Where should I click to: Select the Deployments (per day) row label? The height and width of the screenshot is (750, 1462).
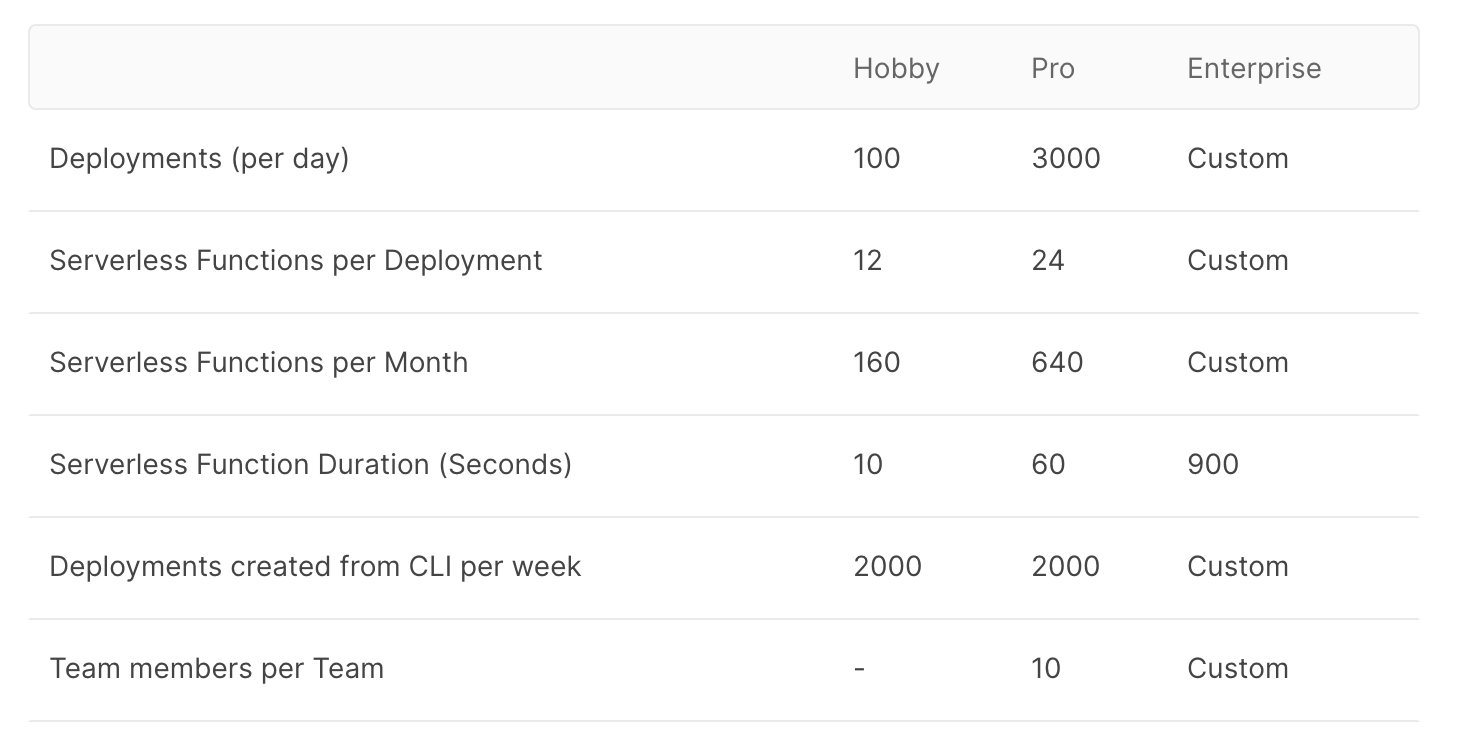[199, 159]
